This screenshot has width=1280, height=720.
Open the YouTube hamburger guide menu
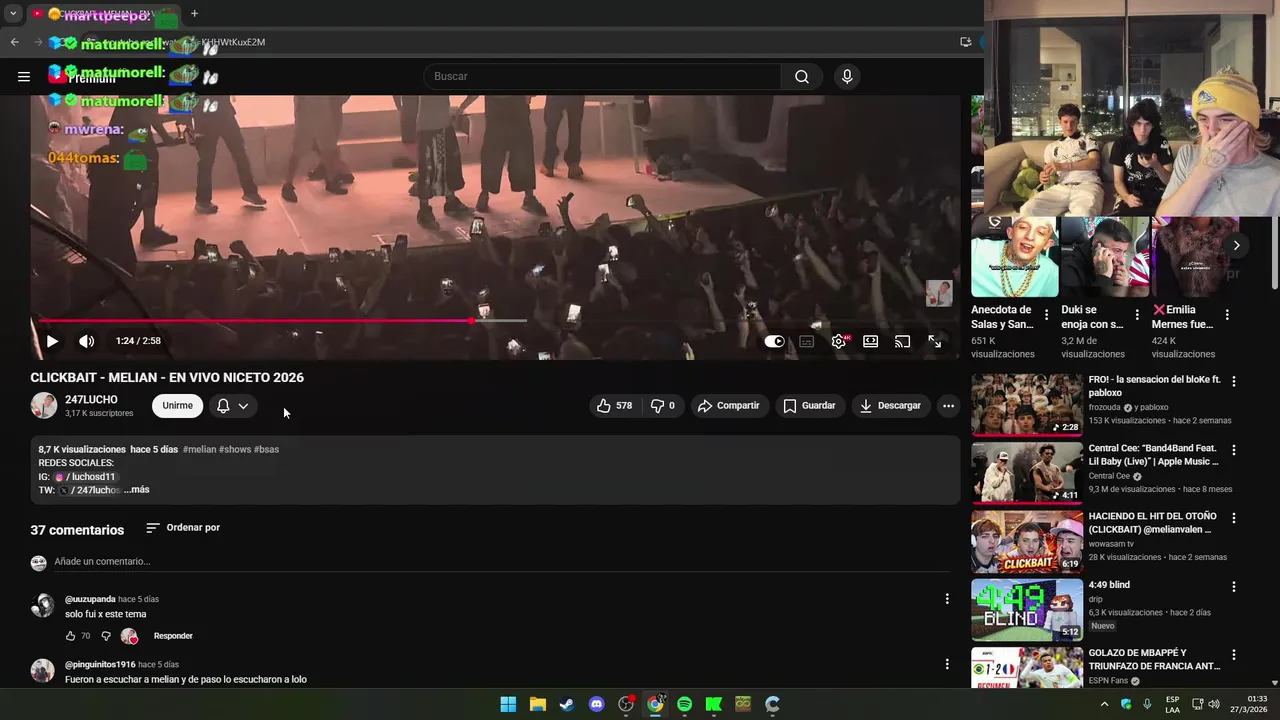24,76
